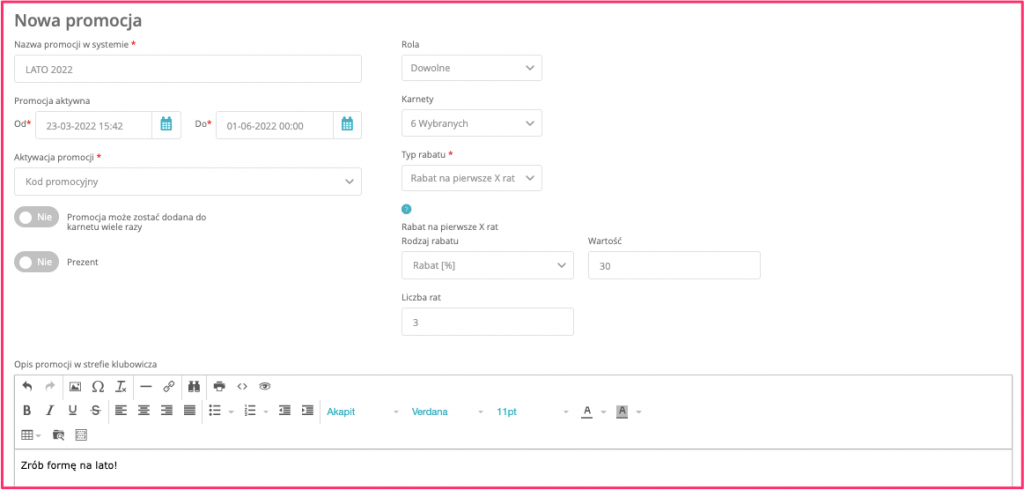Image resolution: width=1024 pixels, height=490 pixels.
Task: View source code with the angle-brackets icon
Action: [242, 387]
